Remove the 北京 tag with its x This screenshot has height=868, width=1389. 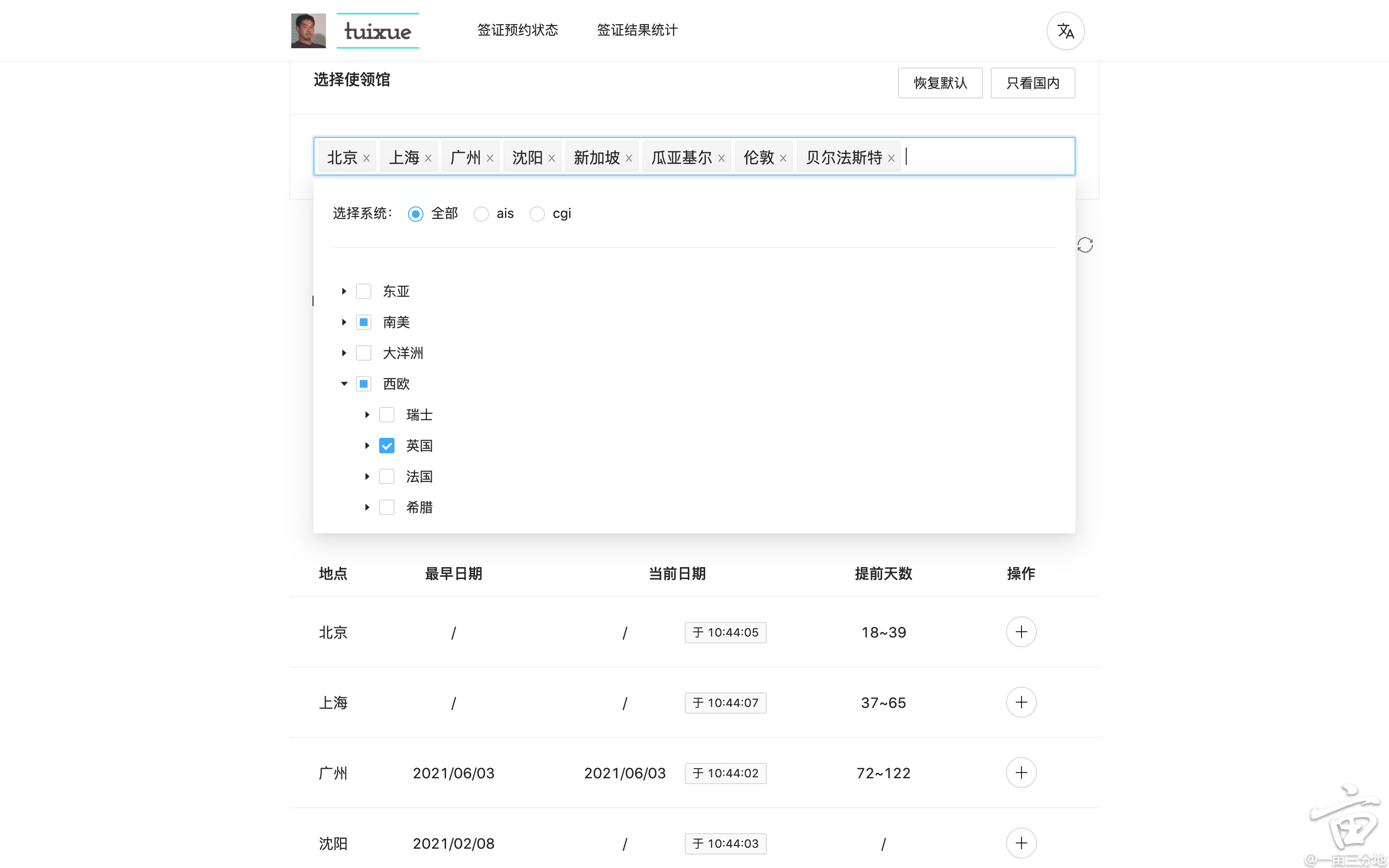coord(366,159)
